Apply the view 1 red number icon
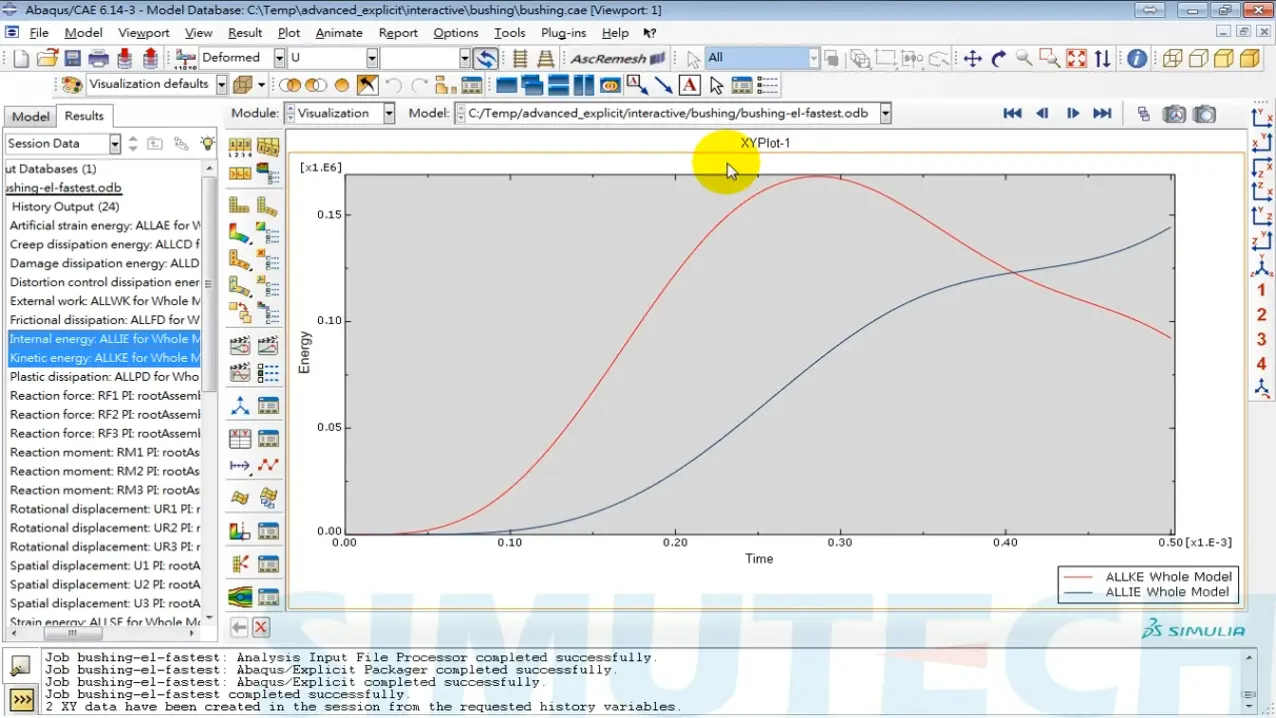The image size is (1276, 718). [1261, 290]
